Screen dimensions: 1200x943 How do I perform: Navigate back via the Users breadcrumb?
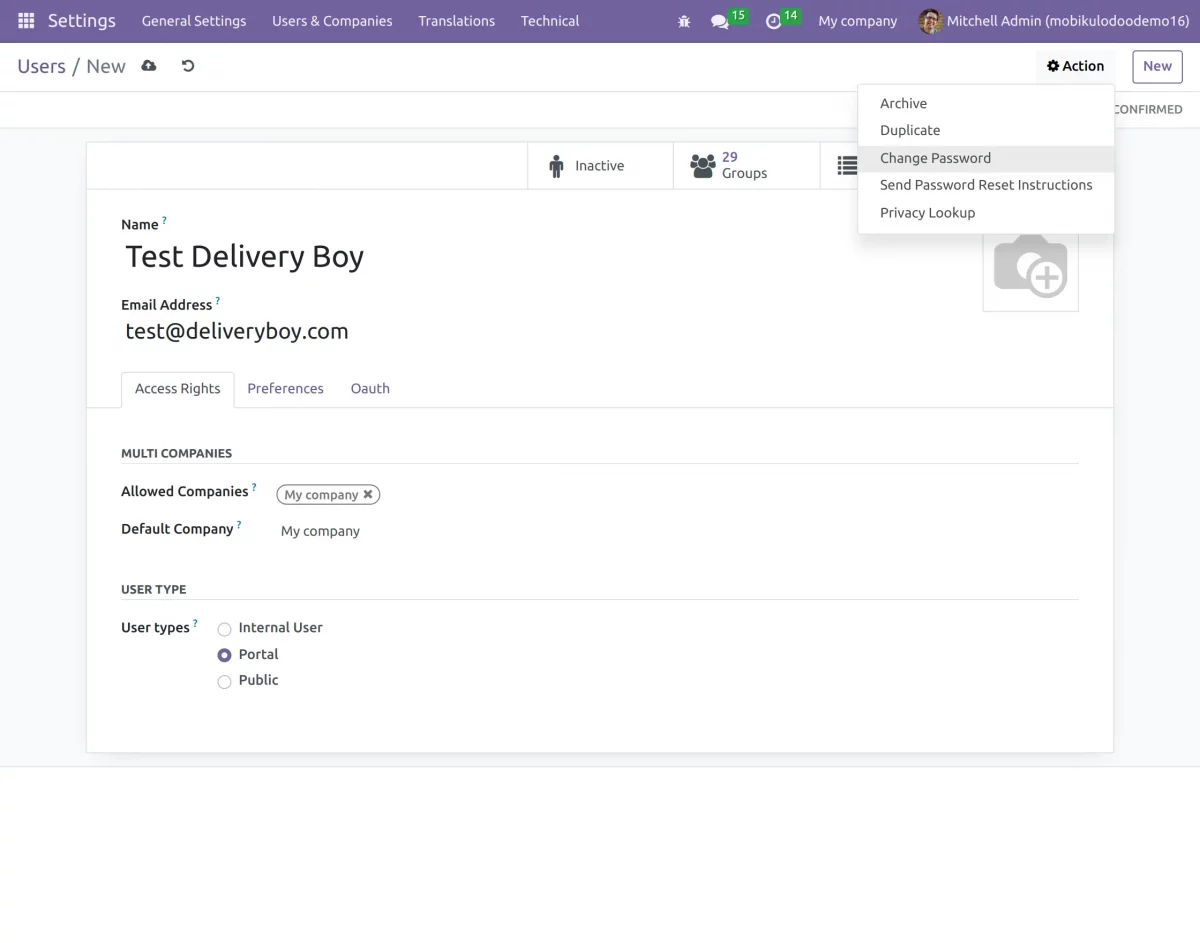(41, 66)
